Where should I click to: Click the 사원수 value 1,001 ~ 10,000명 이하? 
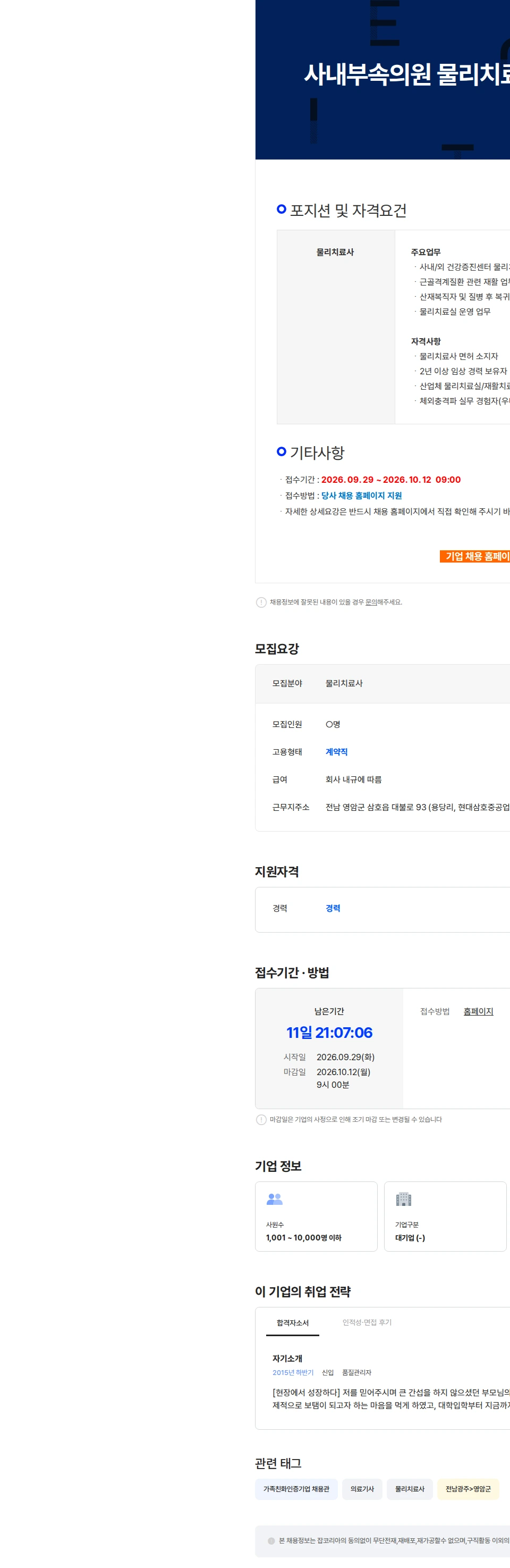303,1237
